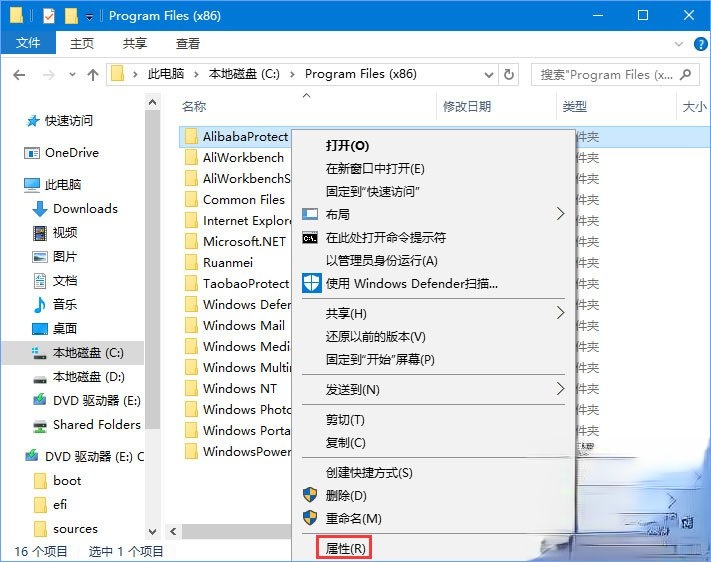Viewport: 711px width, 562px height.
Task: Choose 属性(R) from the context menu
Action: pos(346,548)
